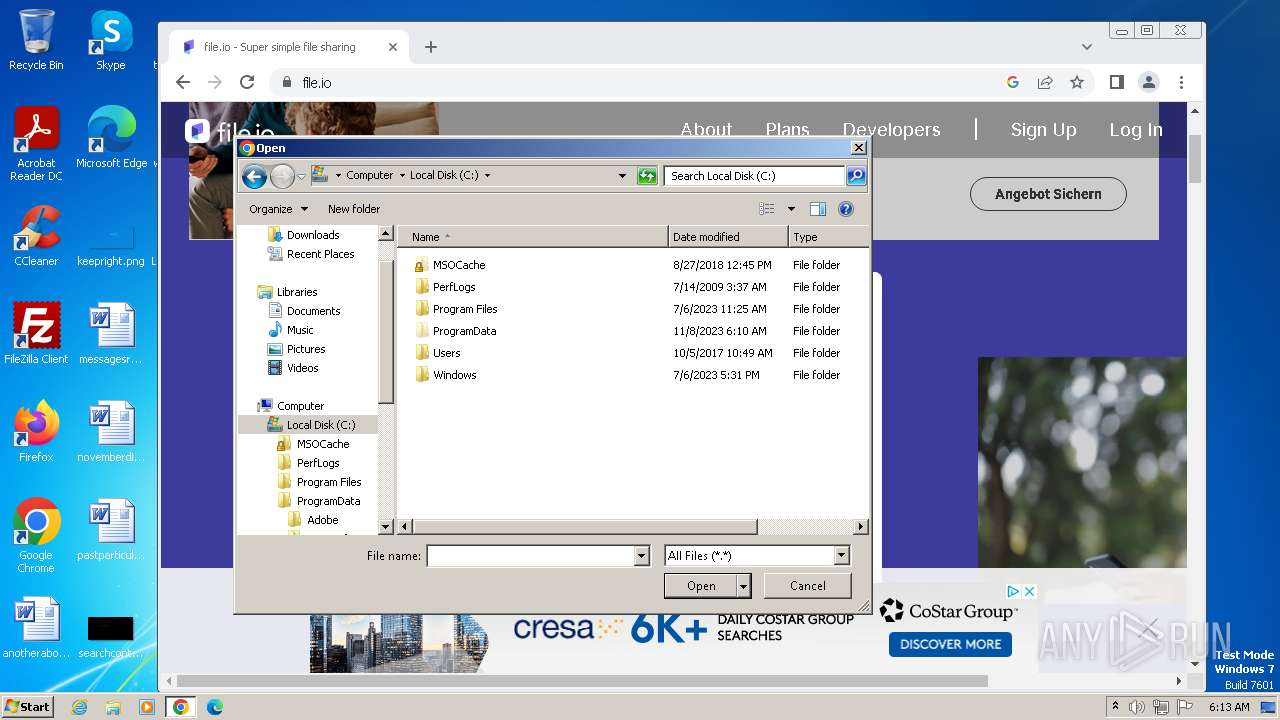Expand the address bar history dropdown

click(623, 176)
